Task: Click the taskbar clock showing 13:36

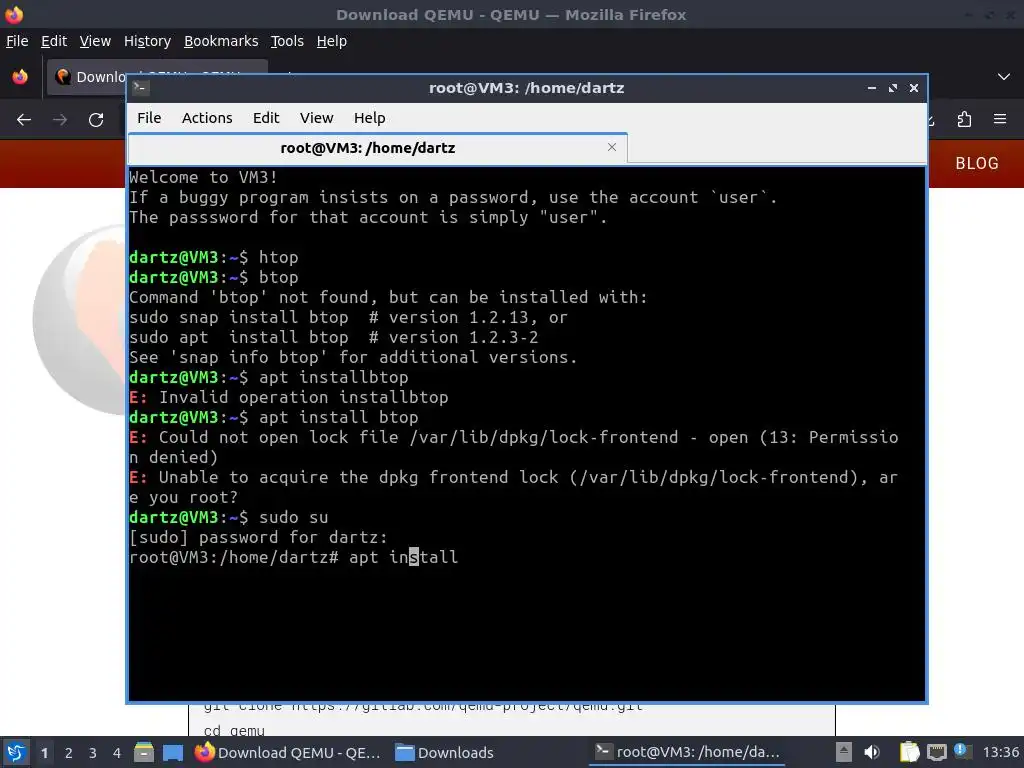Action: [1000, 752]
